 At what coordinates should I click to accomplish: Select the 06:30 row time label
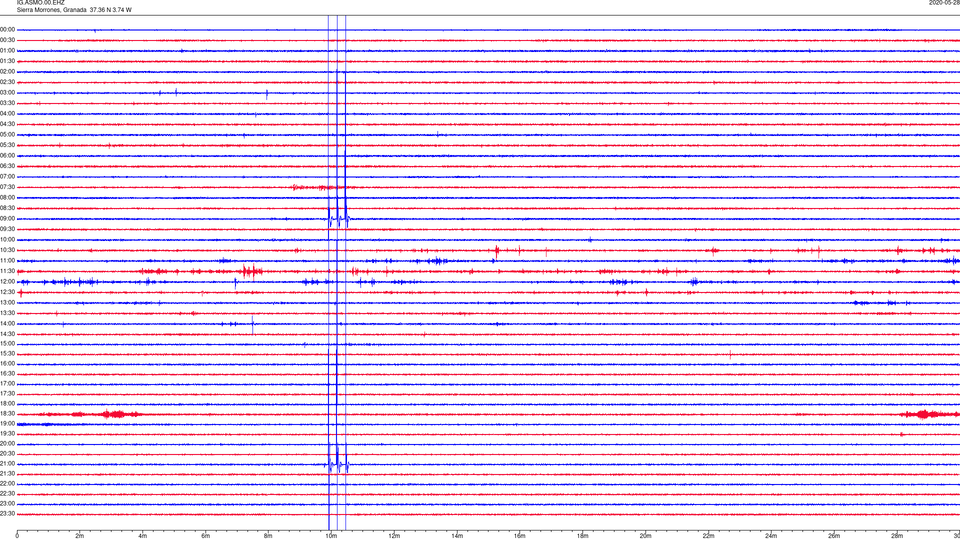(x=7, y=167)
